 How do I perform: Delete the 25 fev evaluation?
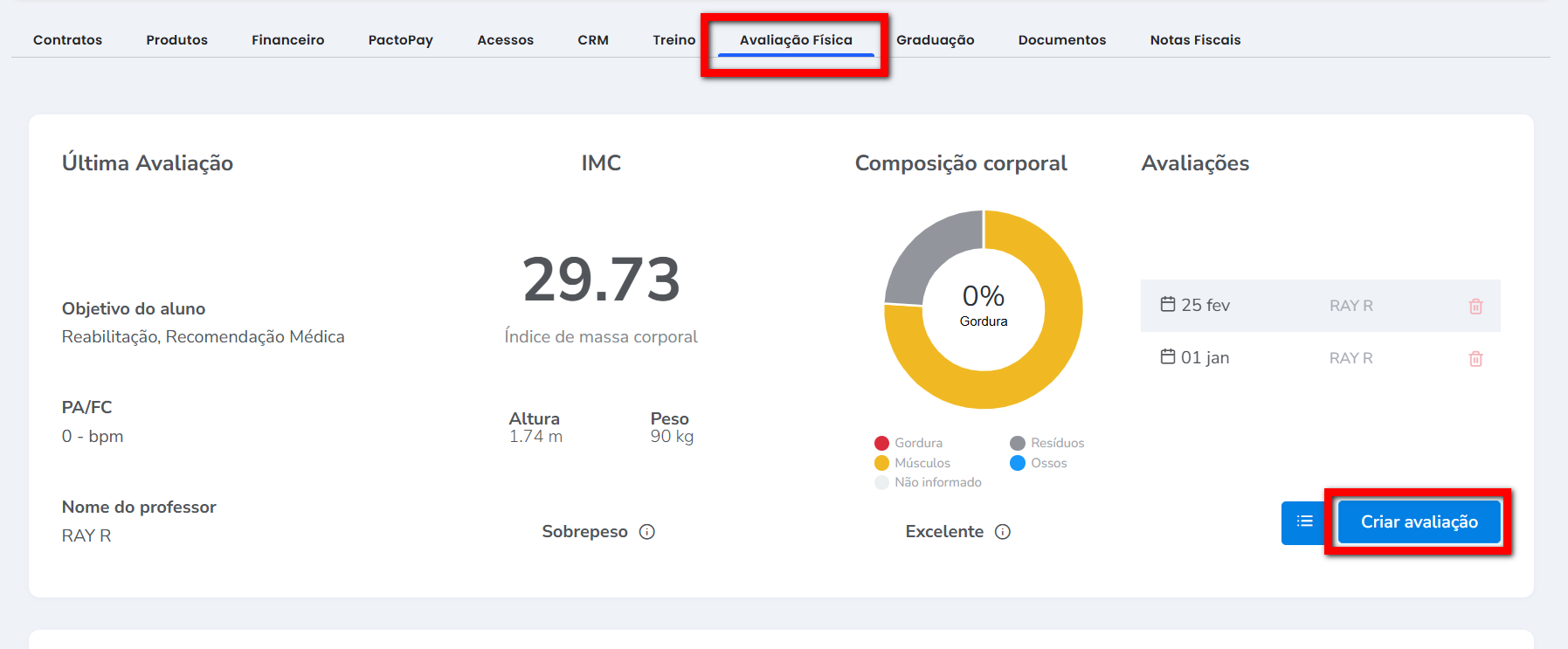(1475, 306)
